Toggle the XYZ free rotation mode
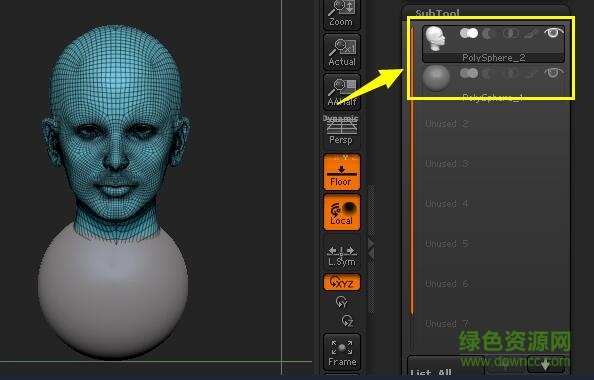This screenshot has height=380, width=594. click(341, 282)
